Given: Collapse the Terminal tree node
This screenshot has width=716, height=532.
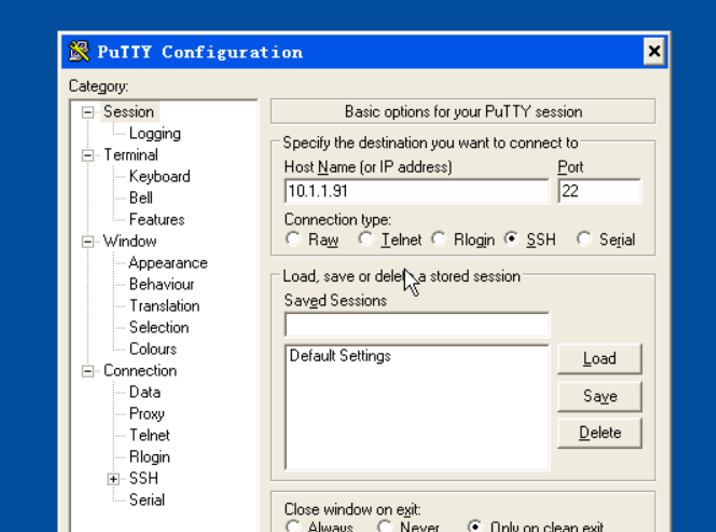Looking at the screenshot, I should [x=87, y=155].
